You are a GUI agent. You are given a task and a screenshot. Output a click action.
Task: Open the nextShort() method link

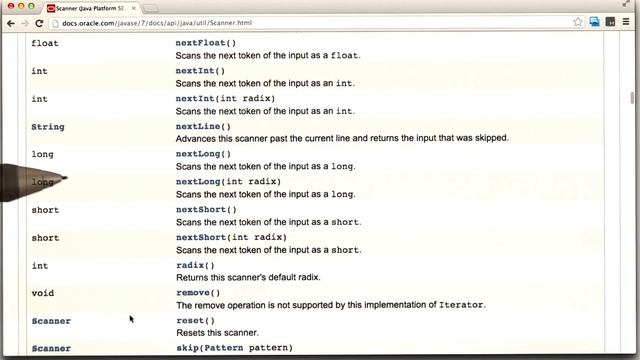[206, 209]
